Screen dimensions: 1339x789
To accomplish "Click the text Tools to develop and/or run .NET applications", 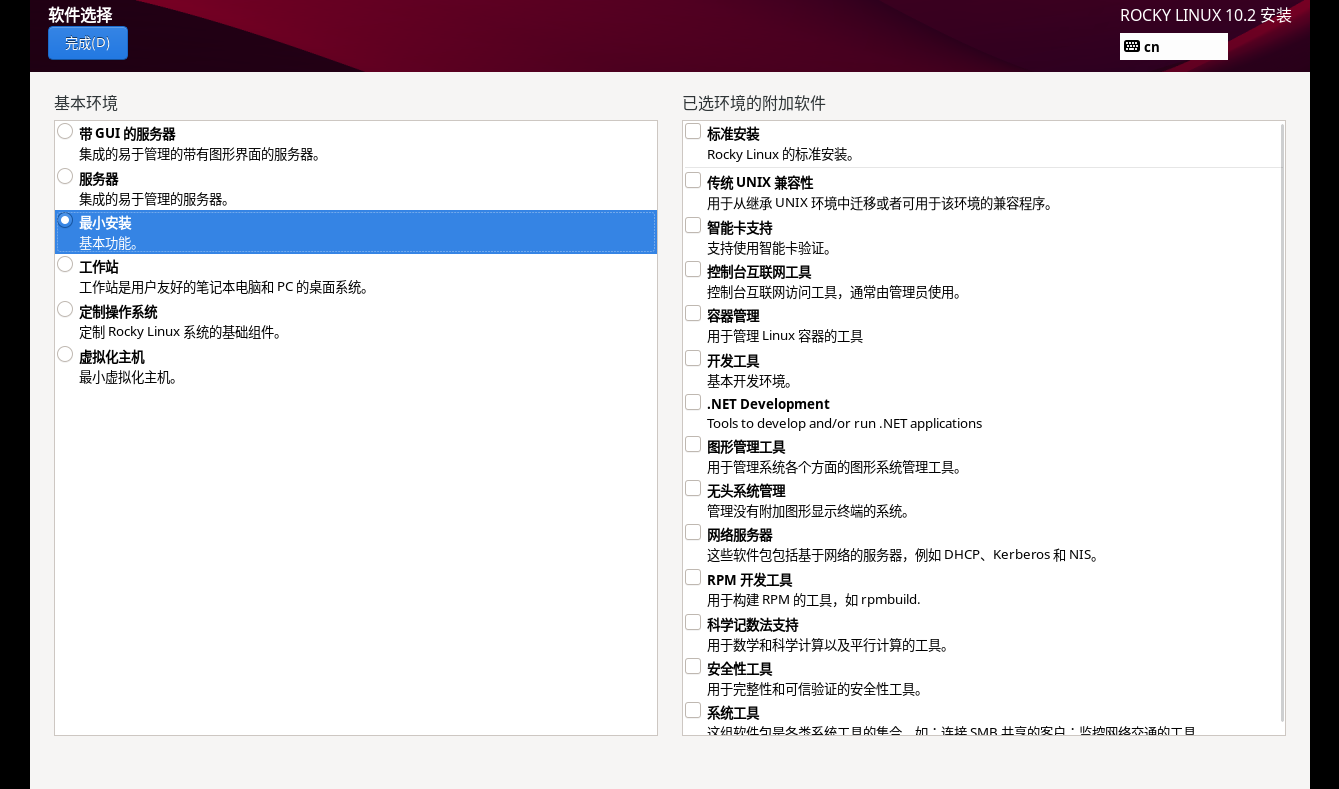I will (x=845, y=424).
